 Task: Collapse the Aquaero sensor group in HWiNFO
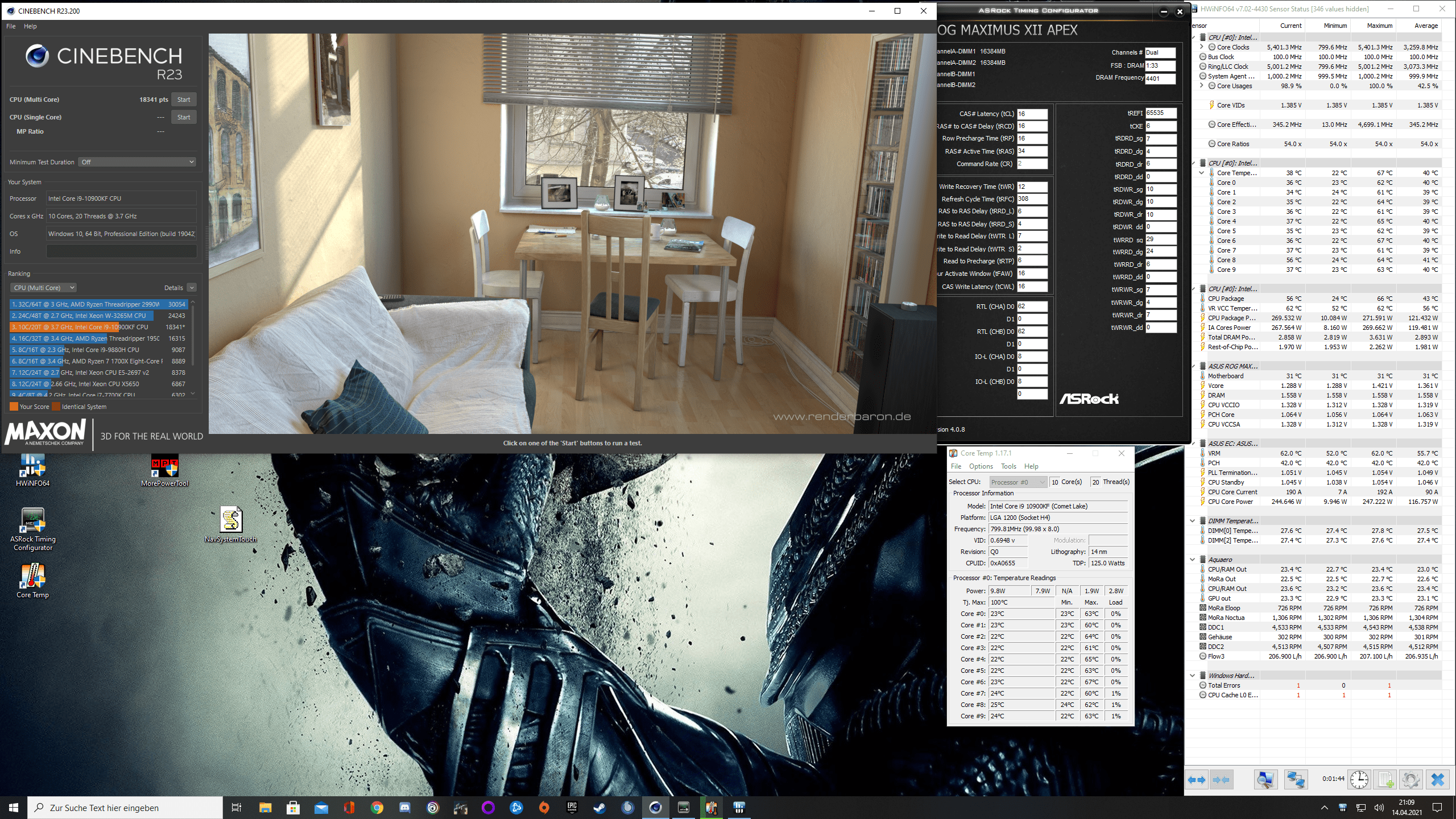tap(1193, 560)
